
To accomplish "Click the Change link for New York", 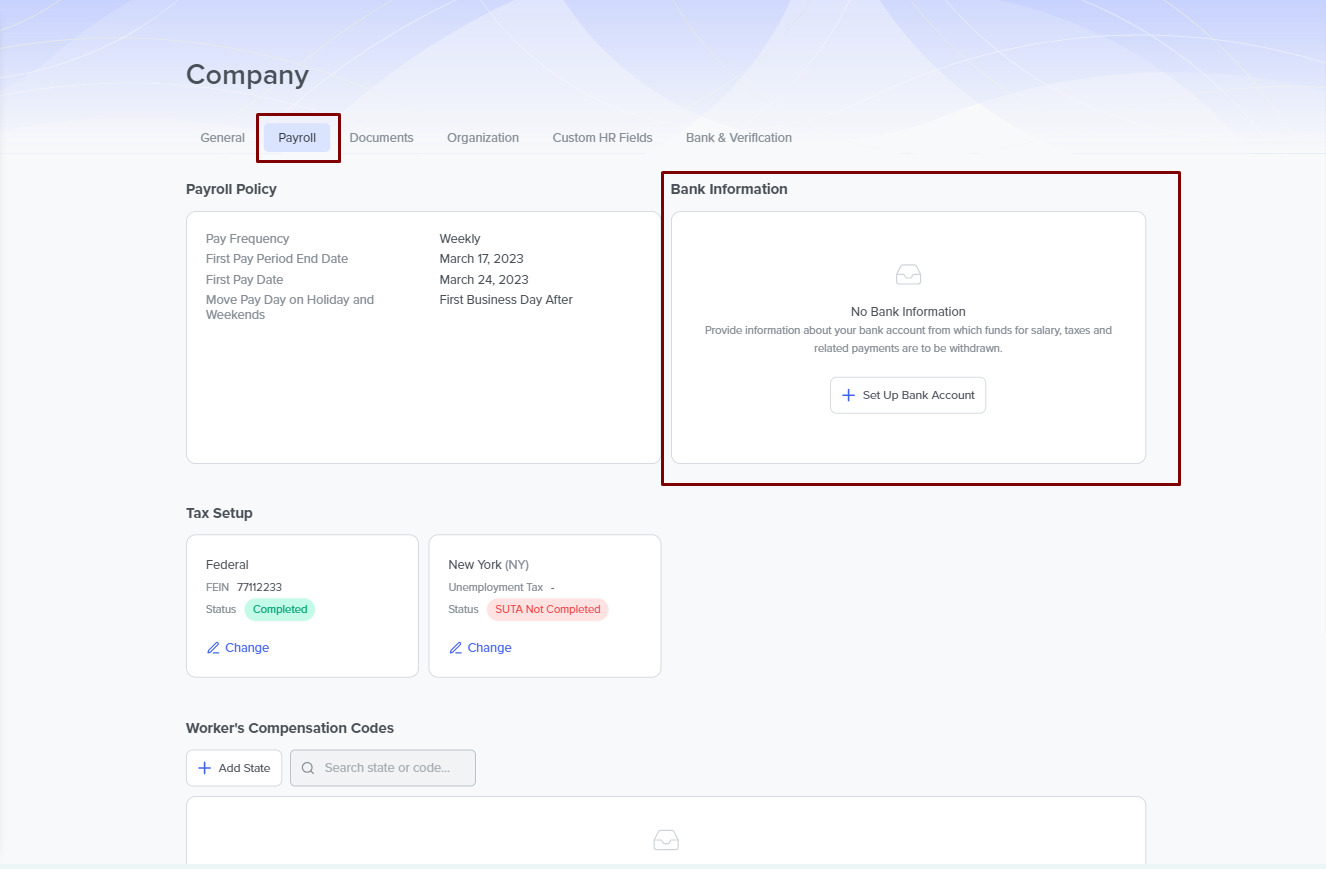I will [x=489, y=648].
